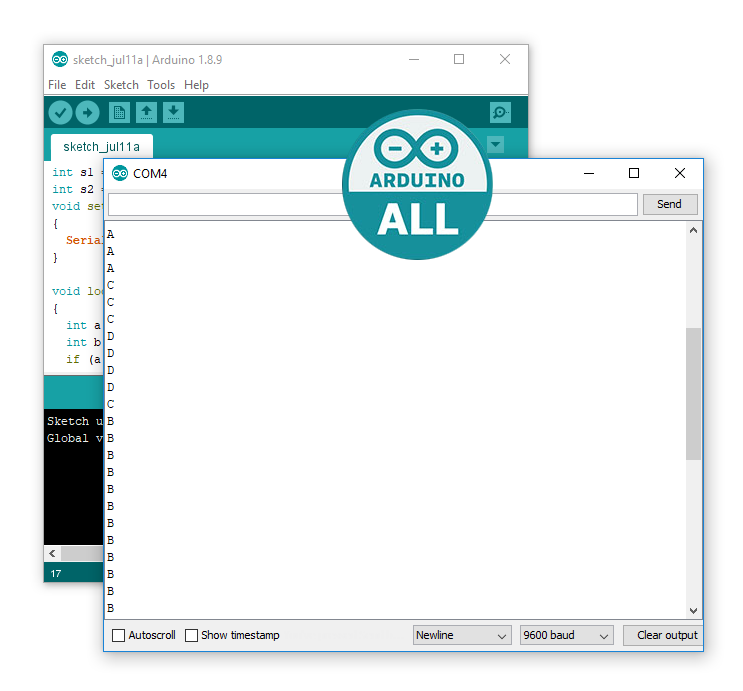
Task: Focus the serial input text field
Action: (x=372, y=204)
